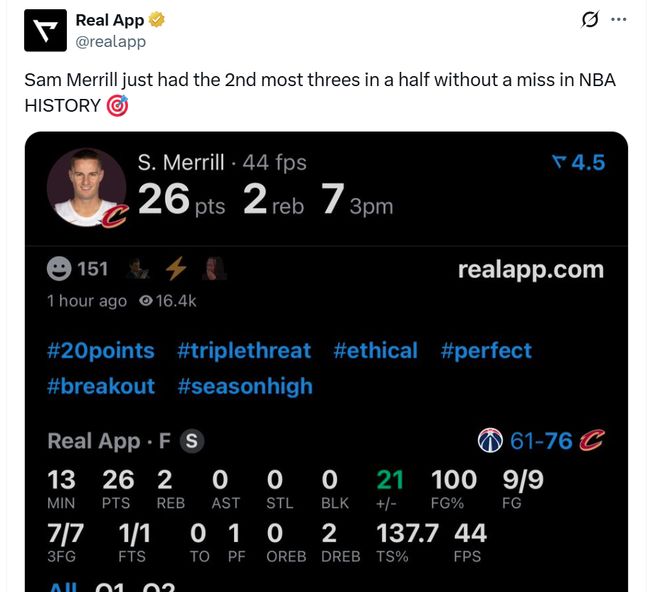Viewport: 660px width, 592px height.
Task: Click the 4.5 rating indicator
Action: [x=578, y=162]
